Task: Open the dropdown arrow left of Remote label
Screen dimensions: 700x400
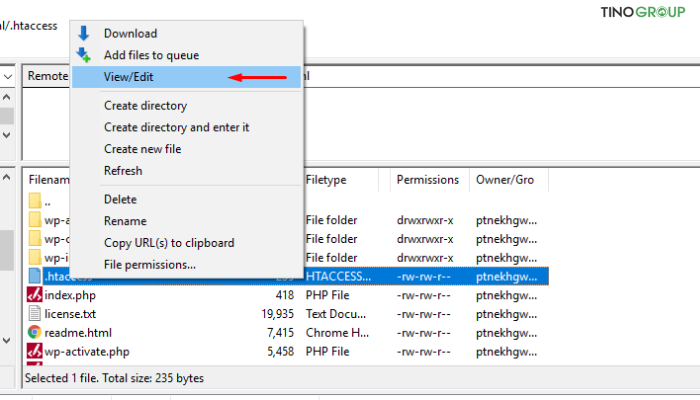Action: [8, 77]
